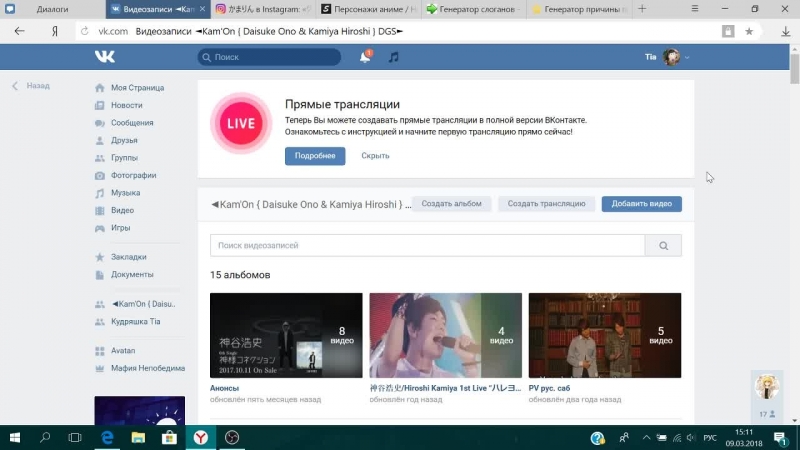Click the Yandex Я home button
This screenshot has height=450, width=800.
tap(55, 32)
